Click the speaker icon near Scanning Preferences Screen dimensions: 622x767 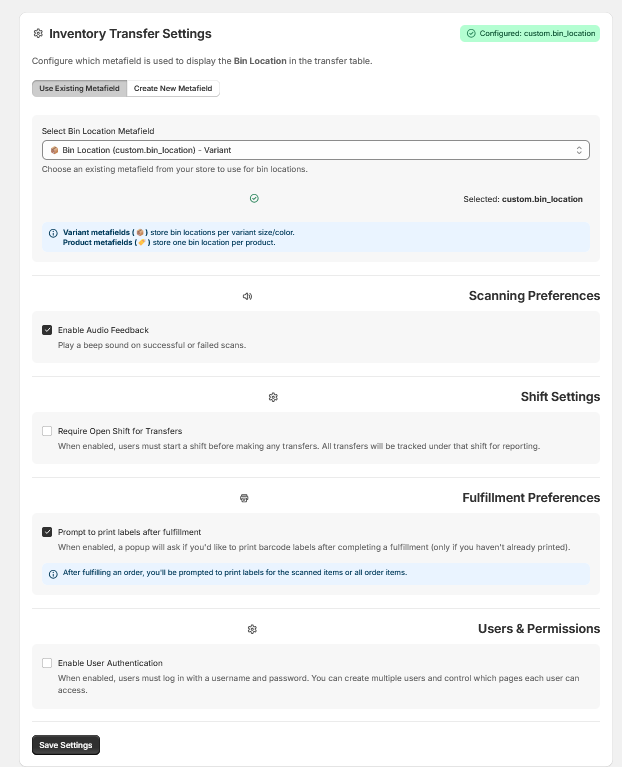tap(247, 296)
